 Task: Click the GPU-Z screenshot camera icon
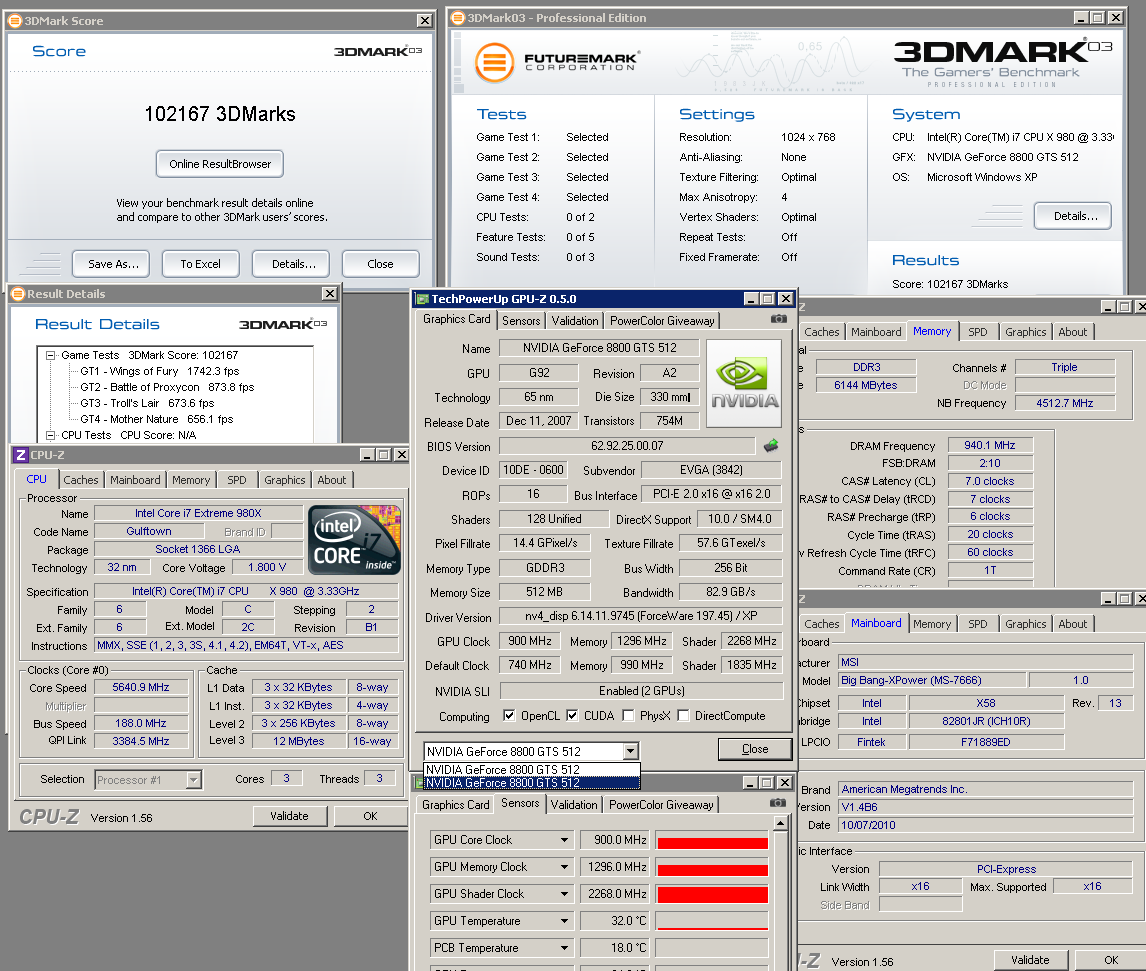coord(779,319)
